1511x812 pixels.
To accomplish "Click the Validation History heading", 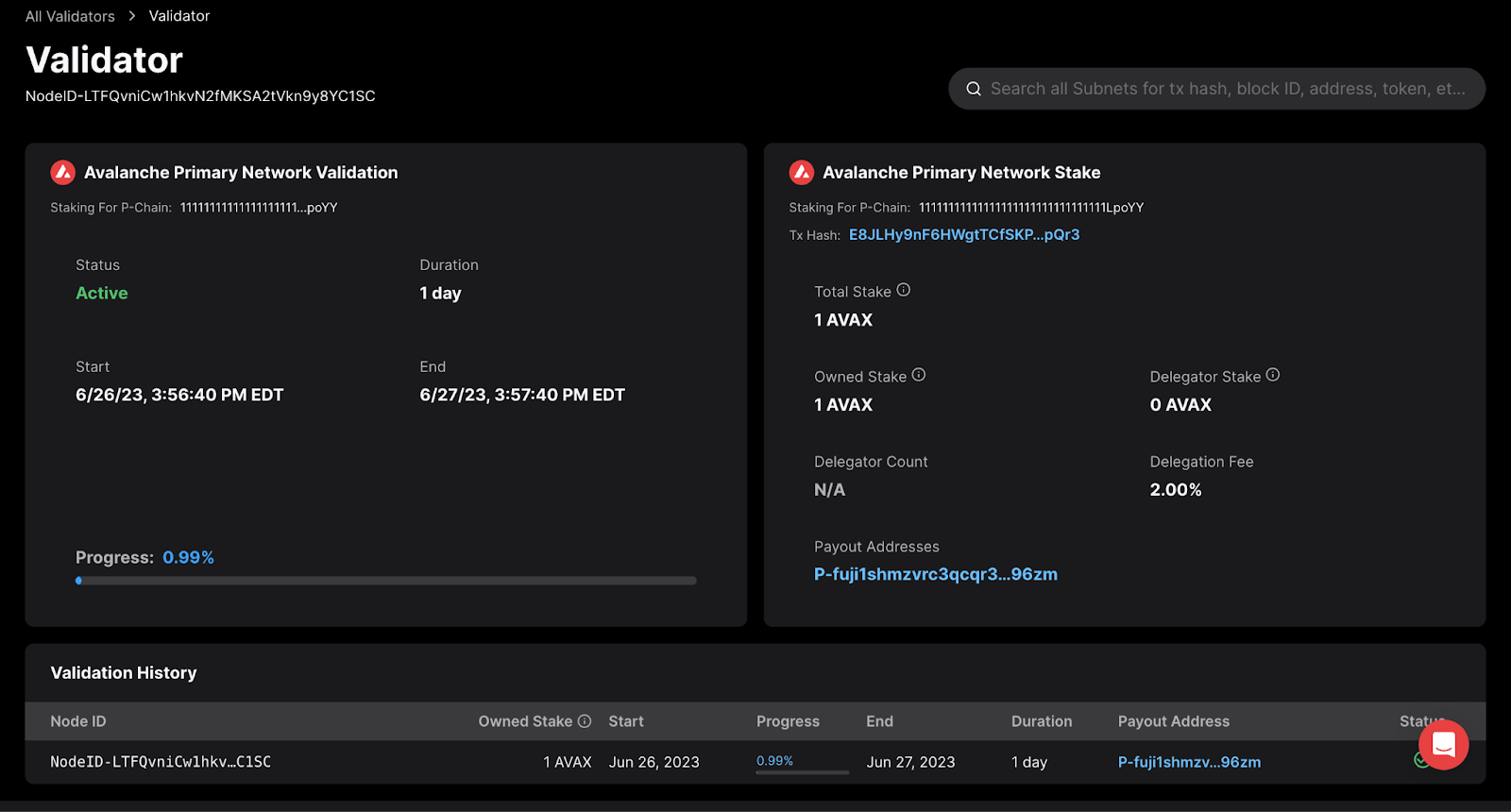I will [124, 672].
